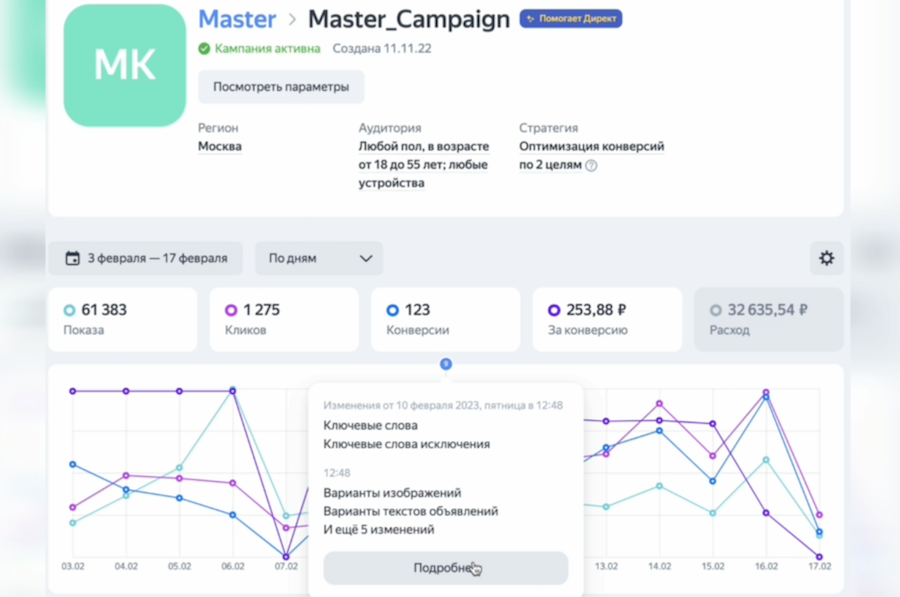Image resolution: width=900 pixels, height=597 pixels.
Task: Toggle the «За конверсию» metric card
Action: coord(606,319)
